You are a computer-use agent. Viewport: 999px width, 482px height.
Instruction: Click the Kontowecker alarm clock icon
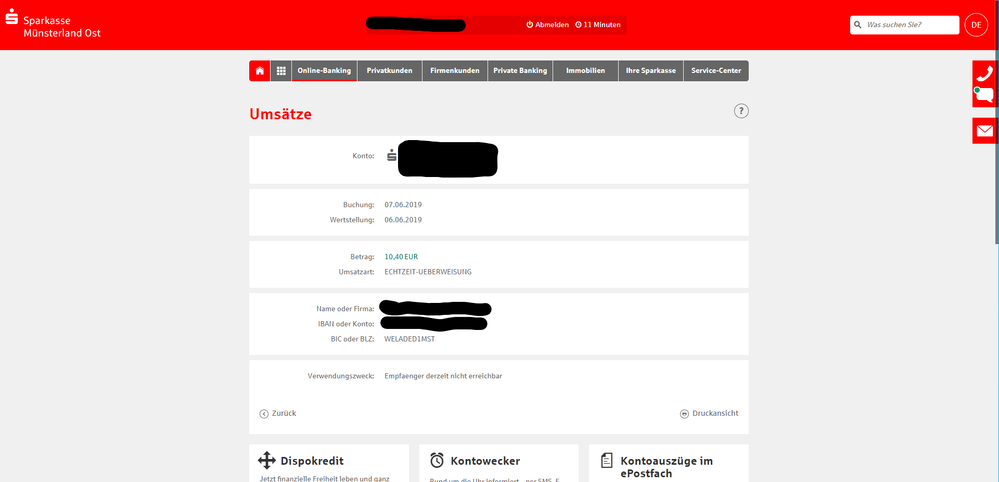pos(437,460)
